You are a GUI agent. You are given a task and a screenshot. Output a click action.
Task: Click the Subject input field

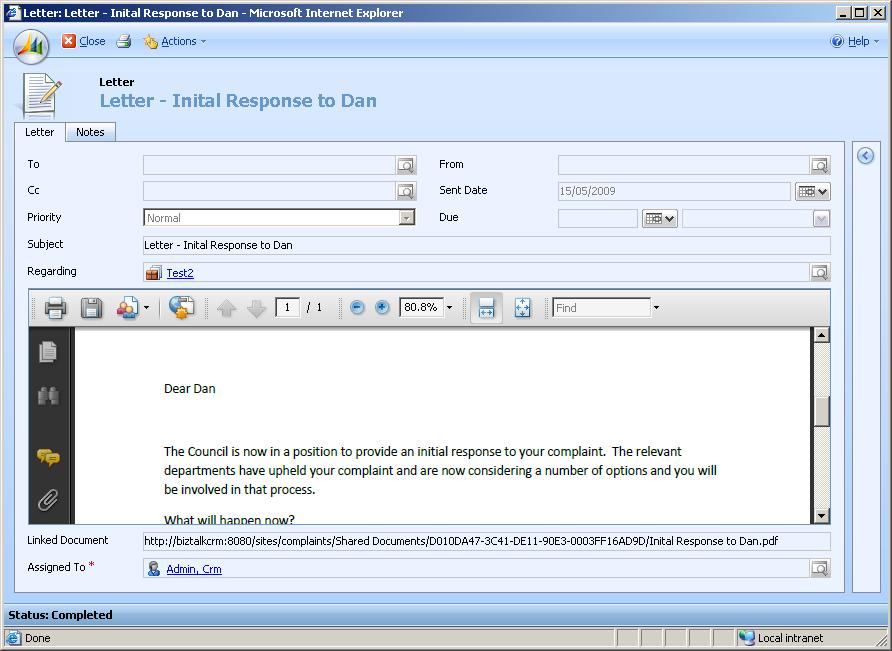486,245
